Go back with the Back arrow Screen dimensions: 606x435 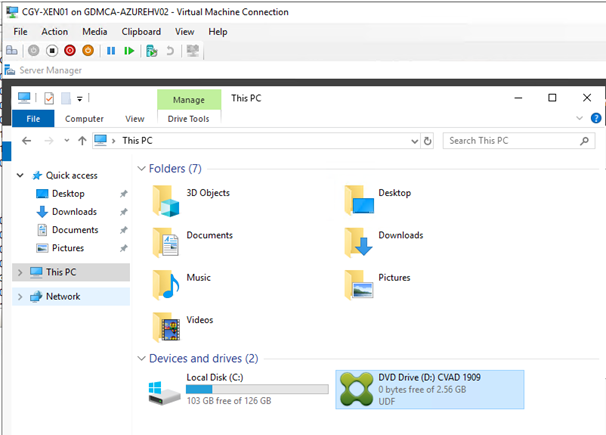tap(26, 141)
